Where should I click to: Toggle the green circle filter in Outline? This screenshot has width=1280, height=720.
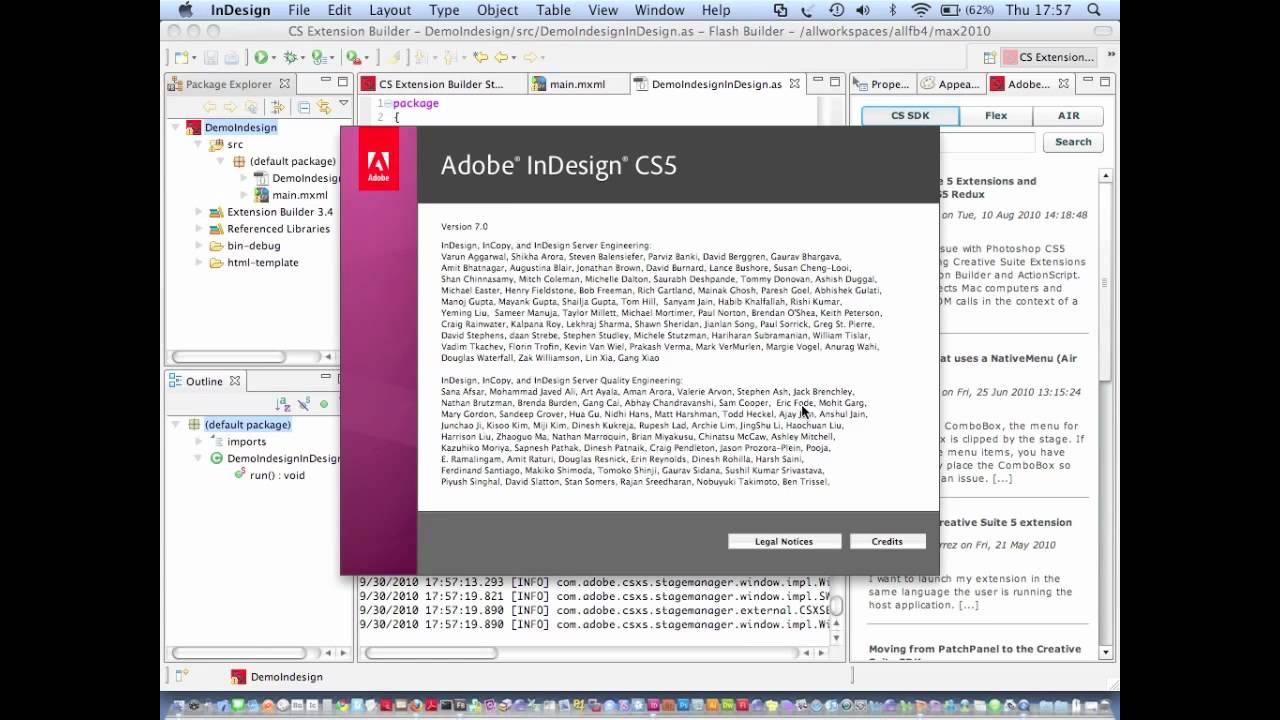[324, 404]
